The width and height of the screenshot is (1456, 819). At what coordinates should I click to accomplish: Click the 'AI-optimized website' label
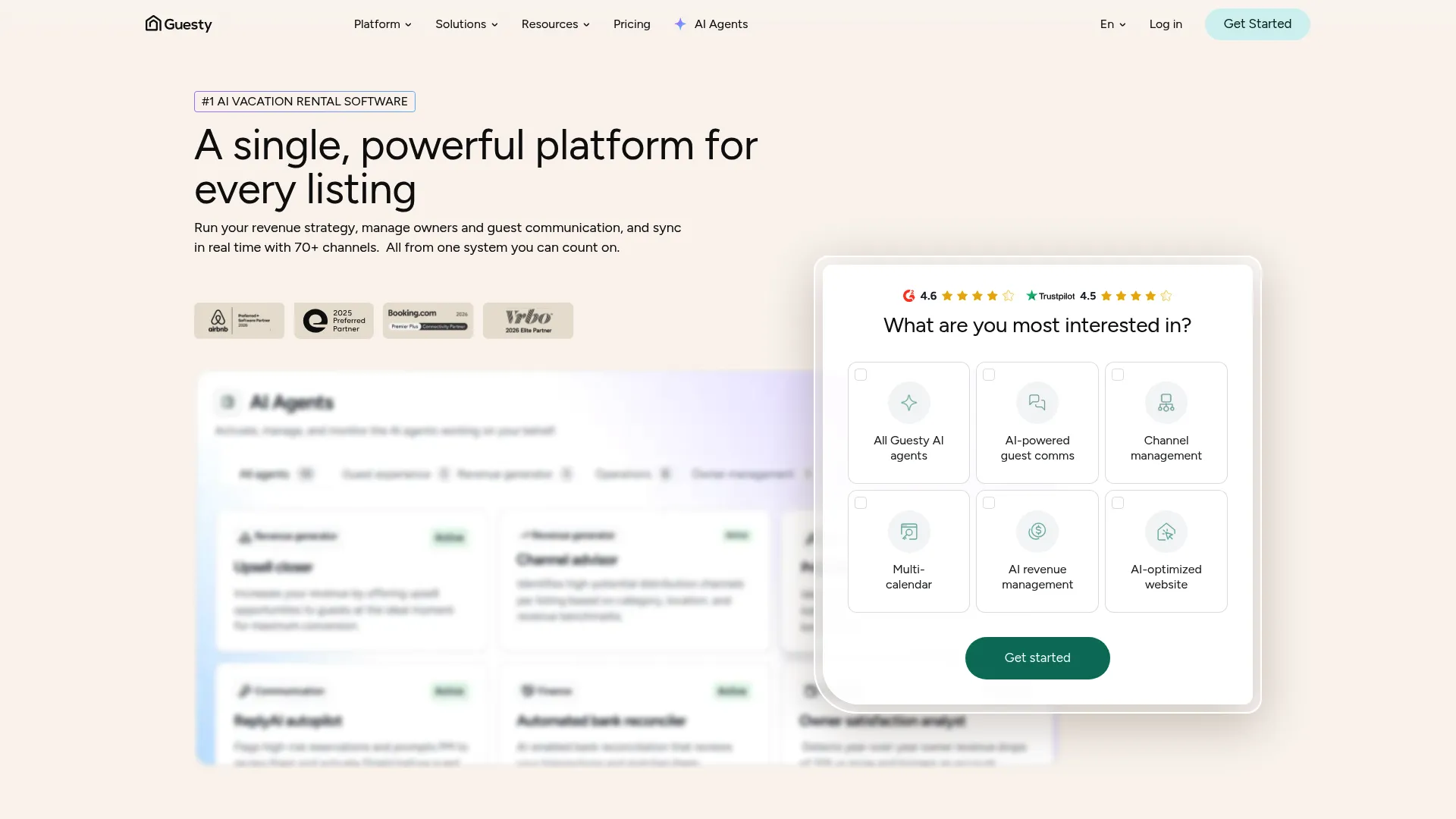click(x=1166, y=577)
